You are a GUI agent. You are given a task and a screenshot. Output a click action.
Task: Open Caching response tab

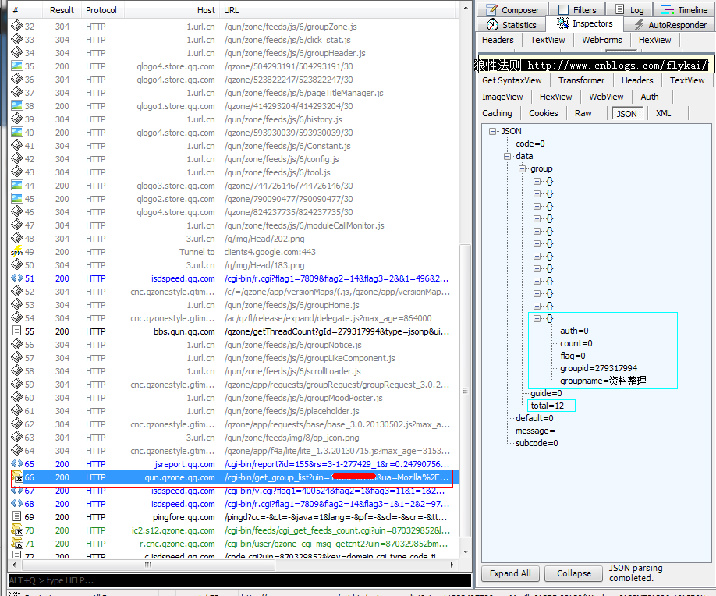point(497,113)
